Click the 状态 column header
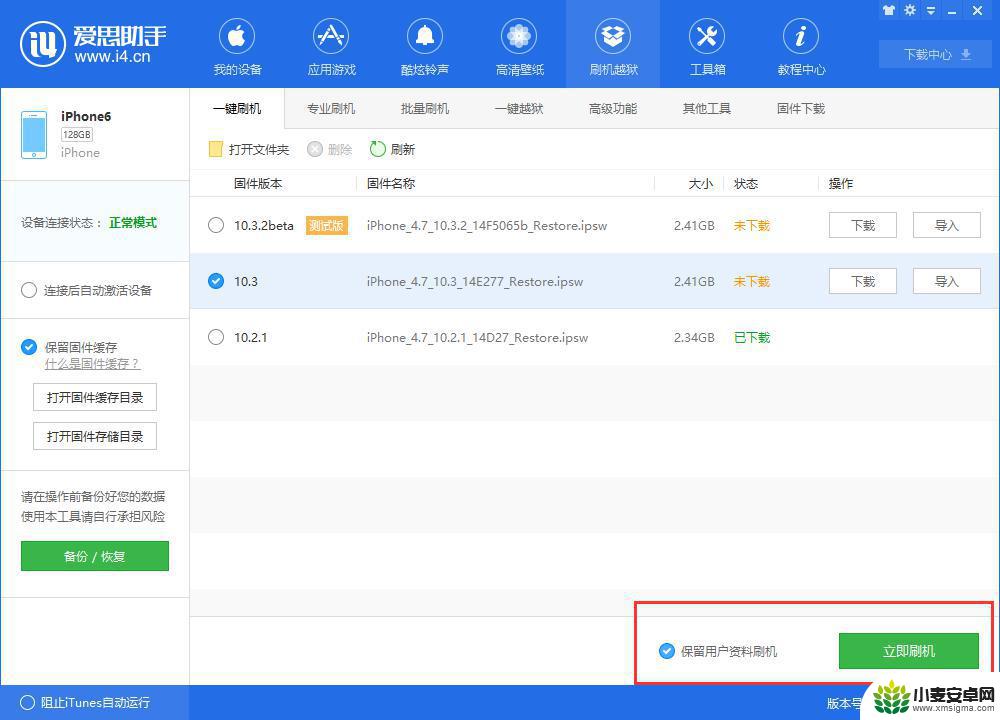Image resolution: width=1000 pixels, height=720 pixels. click(x=746, y=184)
